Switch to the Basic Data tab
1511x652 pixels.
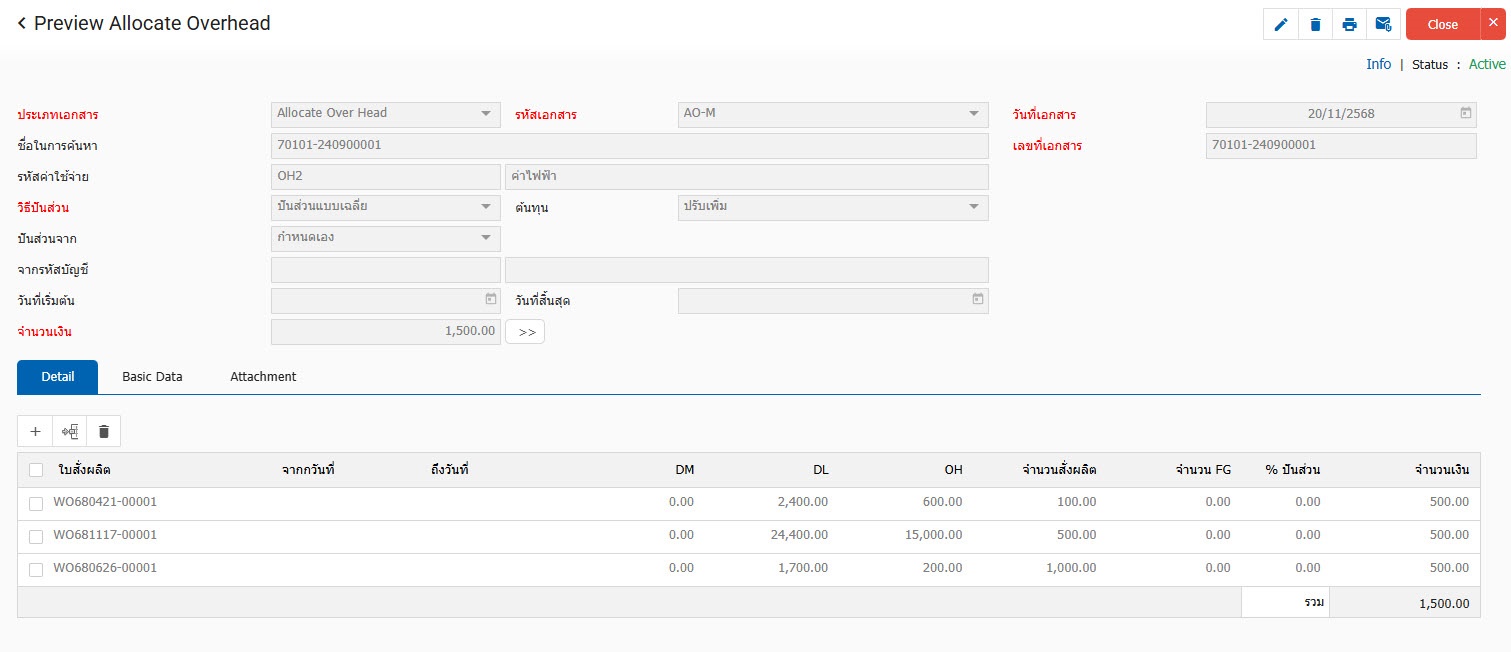coord(152,377)
